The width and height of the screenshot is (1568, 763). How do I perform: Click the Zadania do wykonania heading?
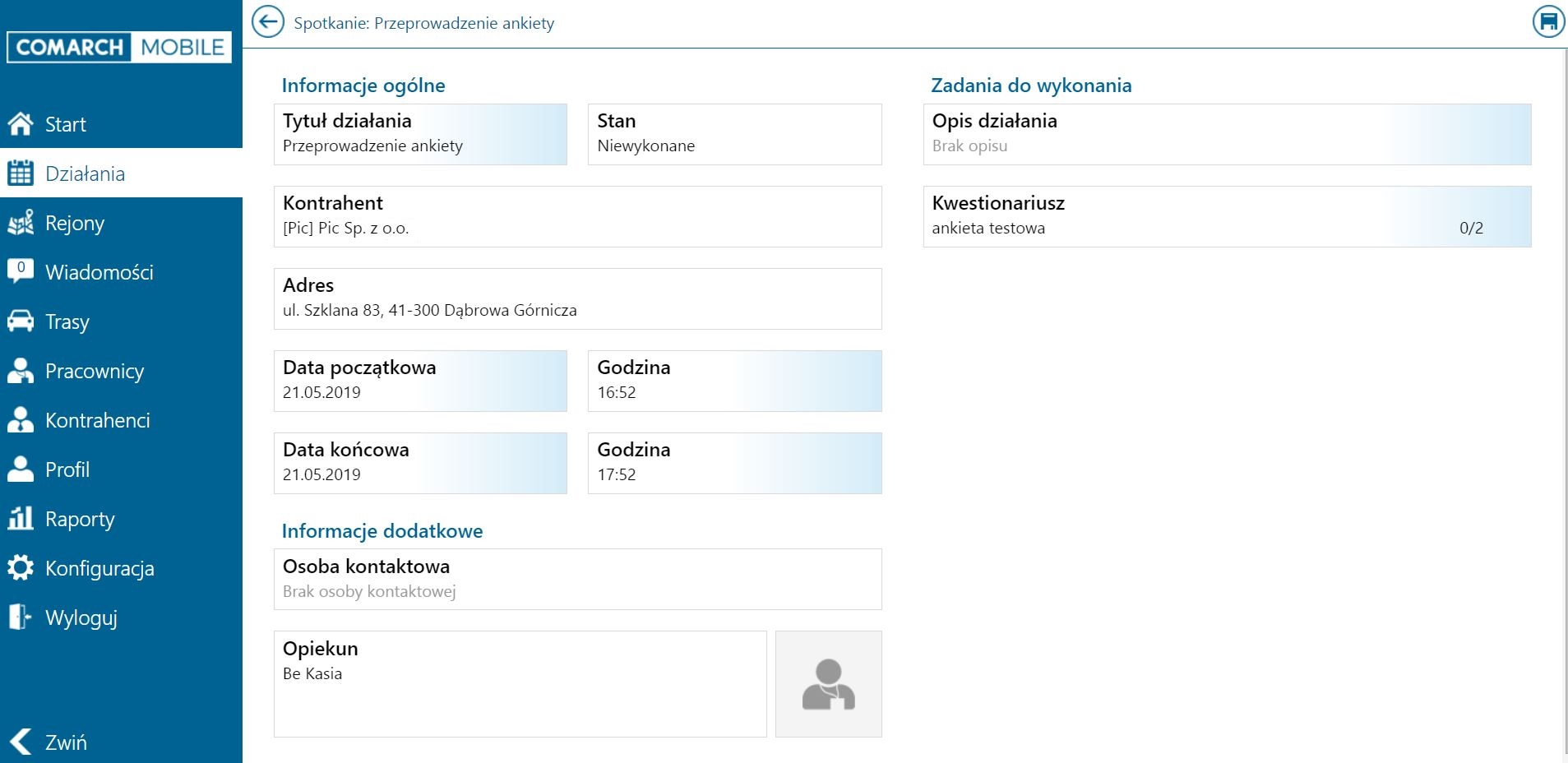pos(1031,86)
